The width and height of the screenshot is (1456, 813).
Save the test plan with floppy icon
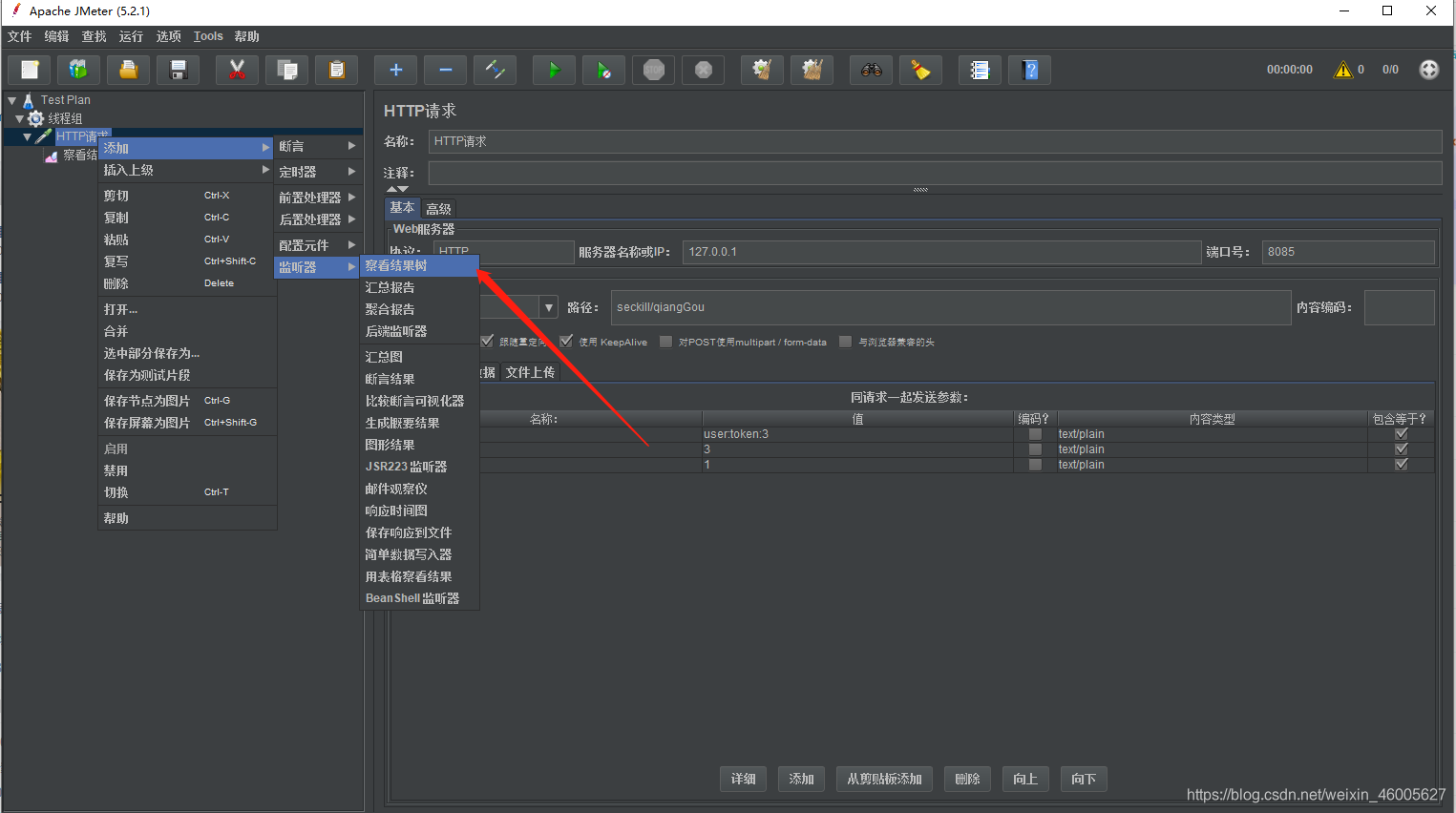tap(178, 70)
